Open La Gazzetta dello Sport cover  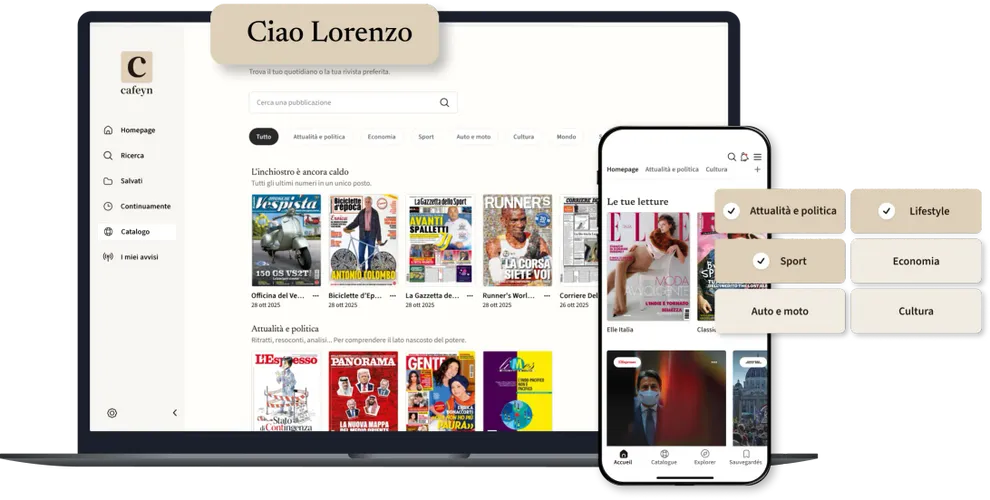440,240
